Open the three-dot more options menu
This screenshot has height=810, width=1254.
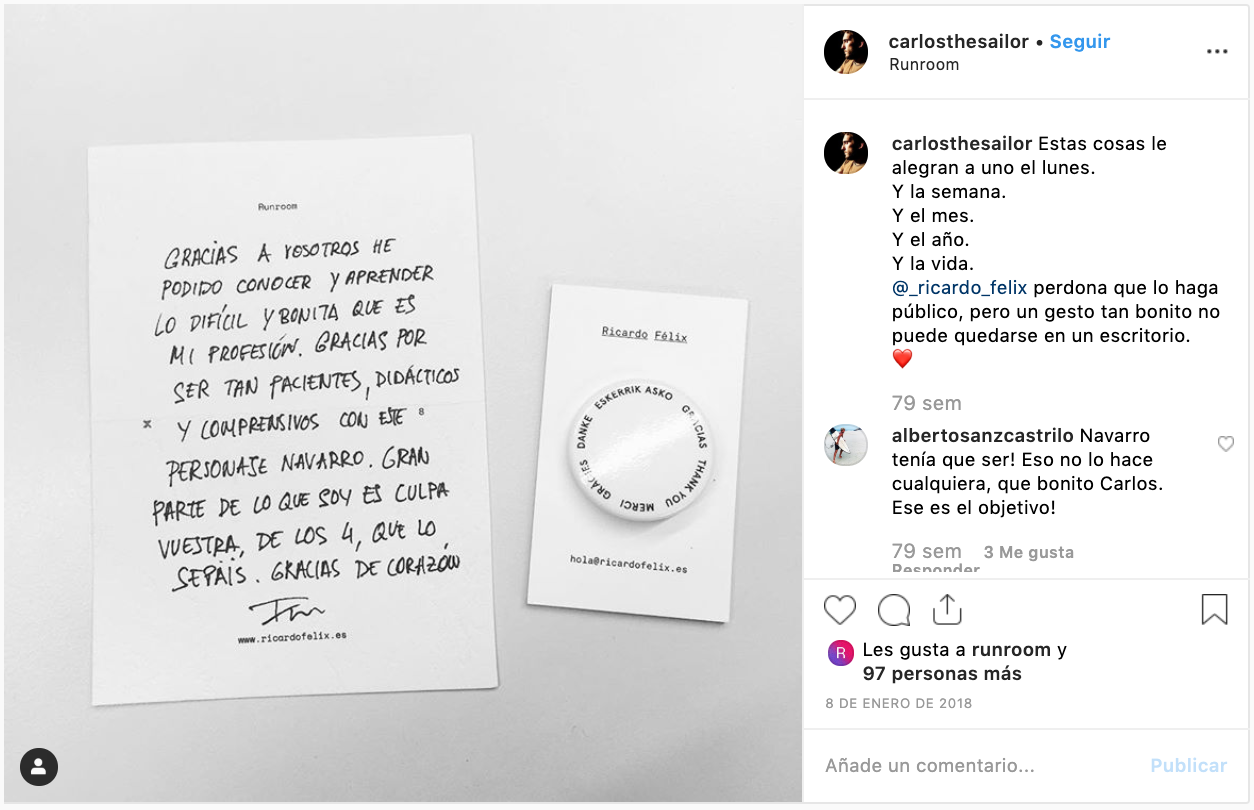click(1217, 52)
